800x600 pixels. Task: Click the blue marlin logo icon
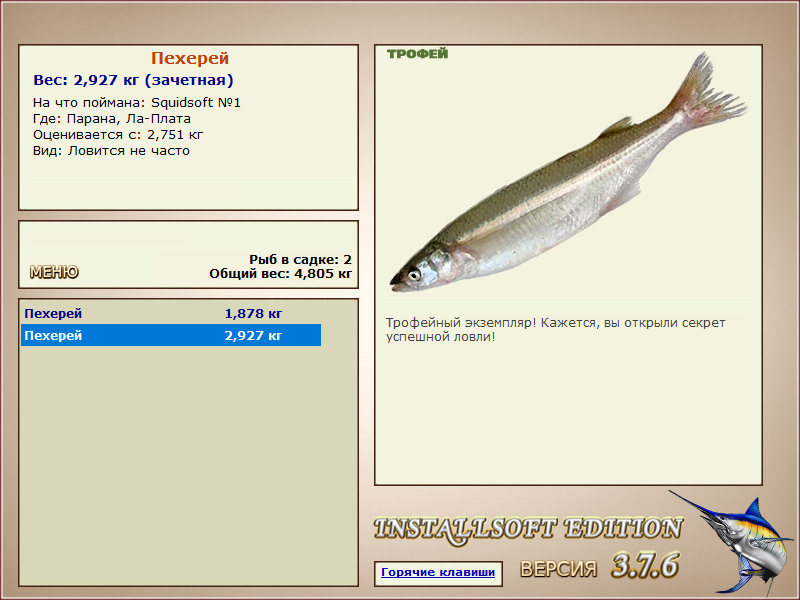pyautogui.click(x=732, y=543)
